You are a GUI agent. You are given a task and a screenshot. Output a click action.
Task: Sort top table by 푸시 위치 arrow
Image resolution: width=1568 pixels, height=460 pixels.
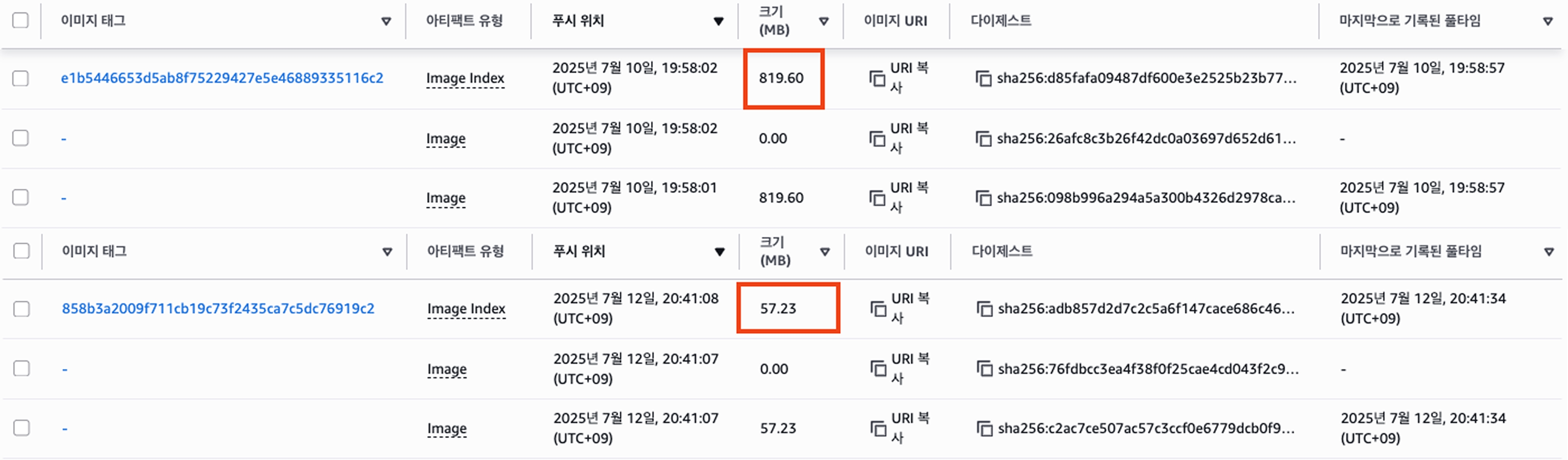click(718, 21)
